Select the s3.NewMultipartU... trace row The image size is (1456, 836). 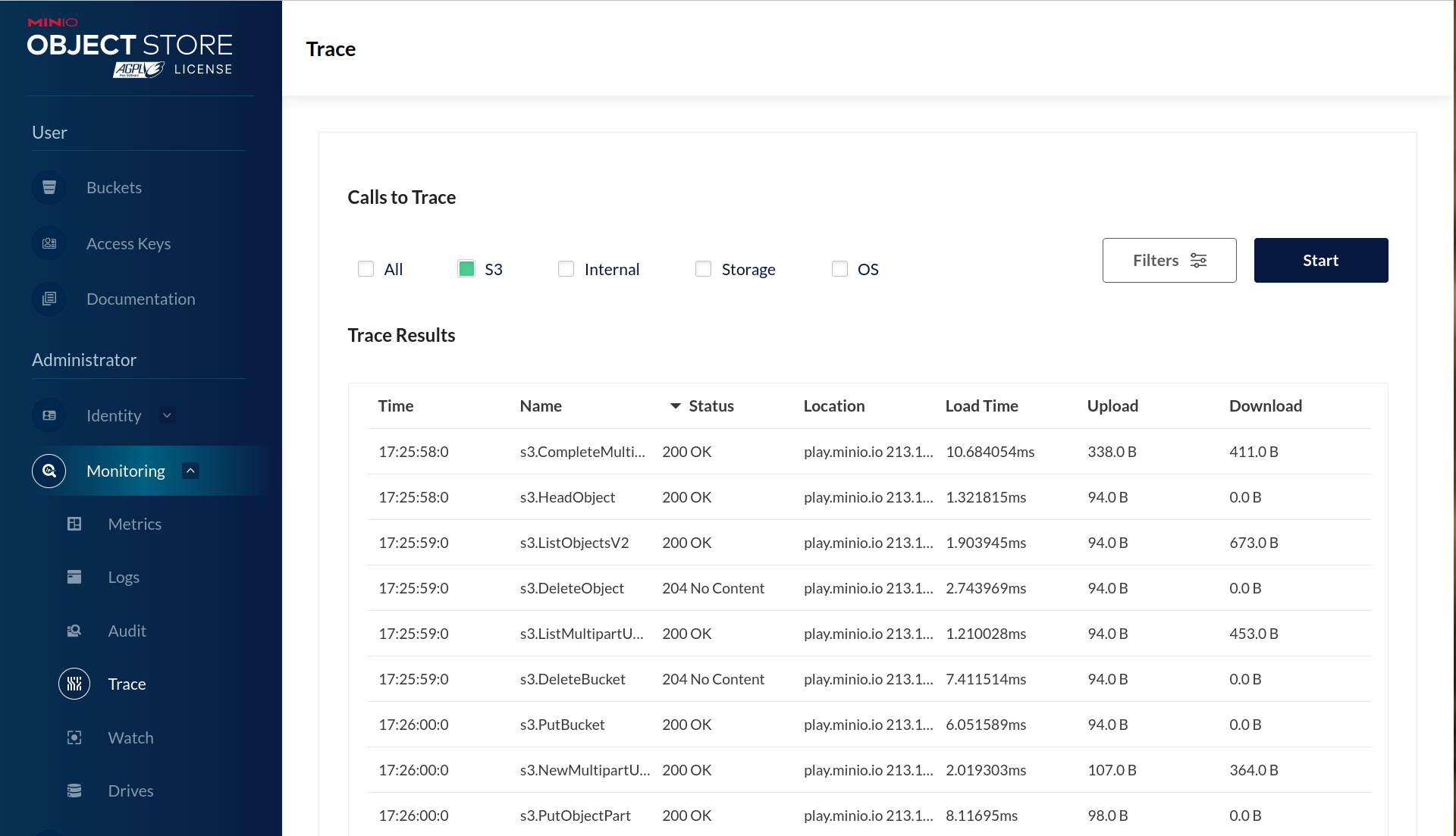coord(869,770)
